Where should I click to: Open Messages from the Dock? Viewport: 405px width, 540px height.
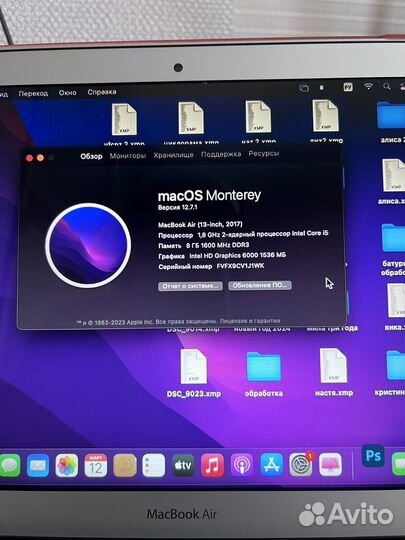tap(9, 465)
